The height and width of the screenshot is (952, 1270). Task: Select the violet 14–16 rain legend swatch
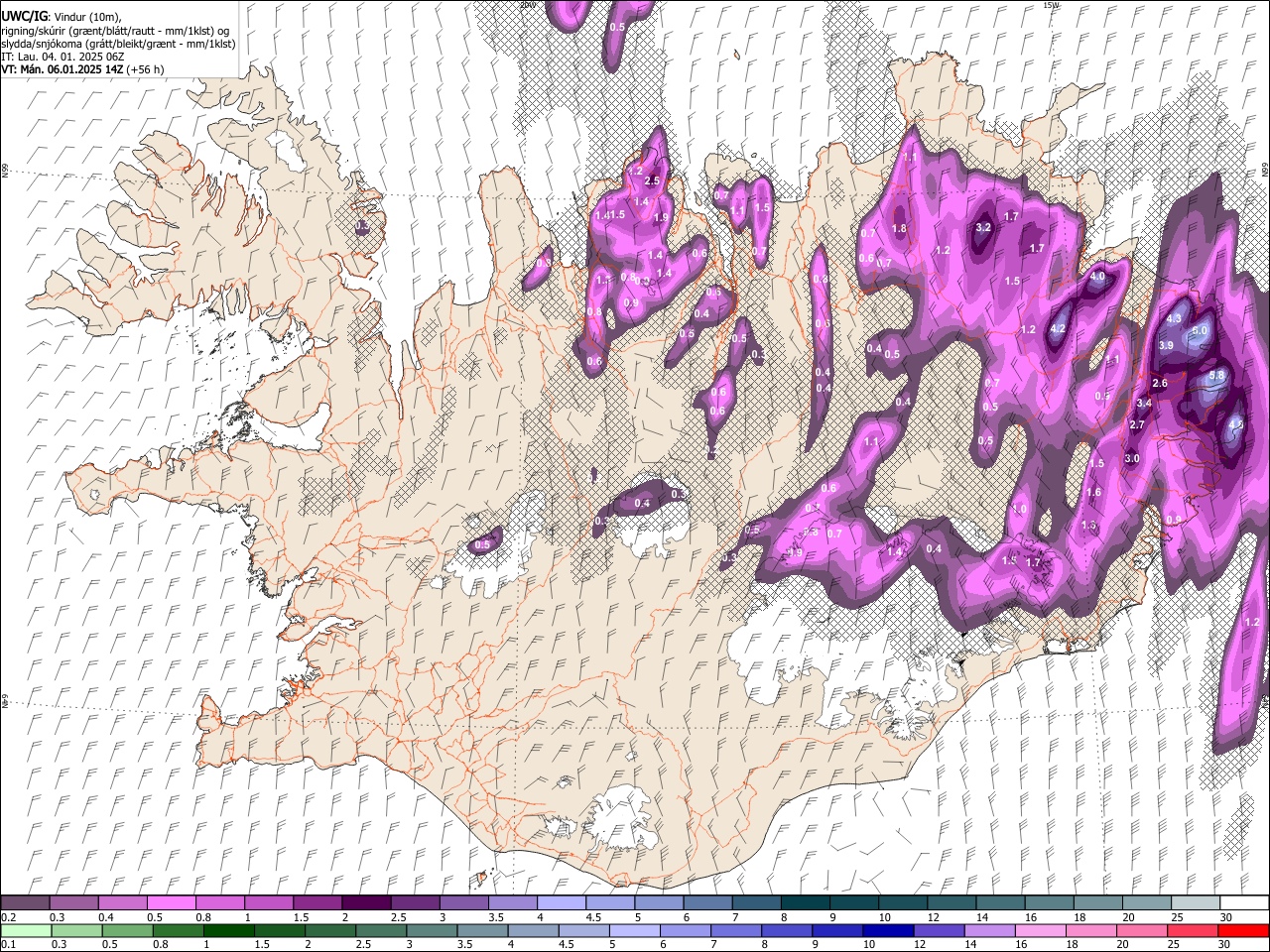tap(990, 930)
